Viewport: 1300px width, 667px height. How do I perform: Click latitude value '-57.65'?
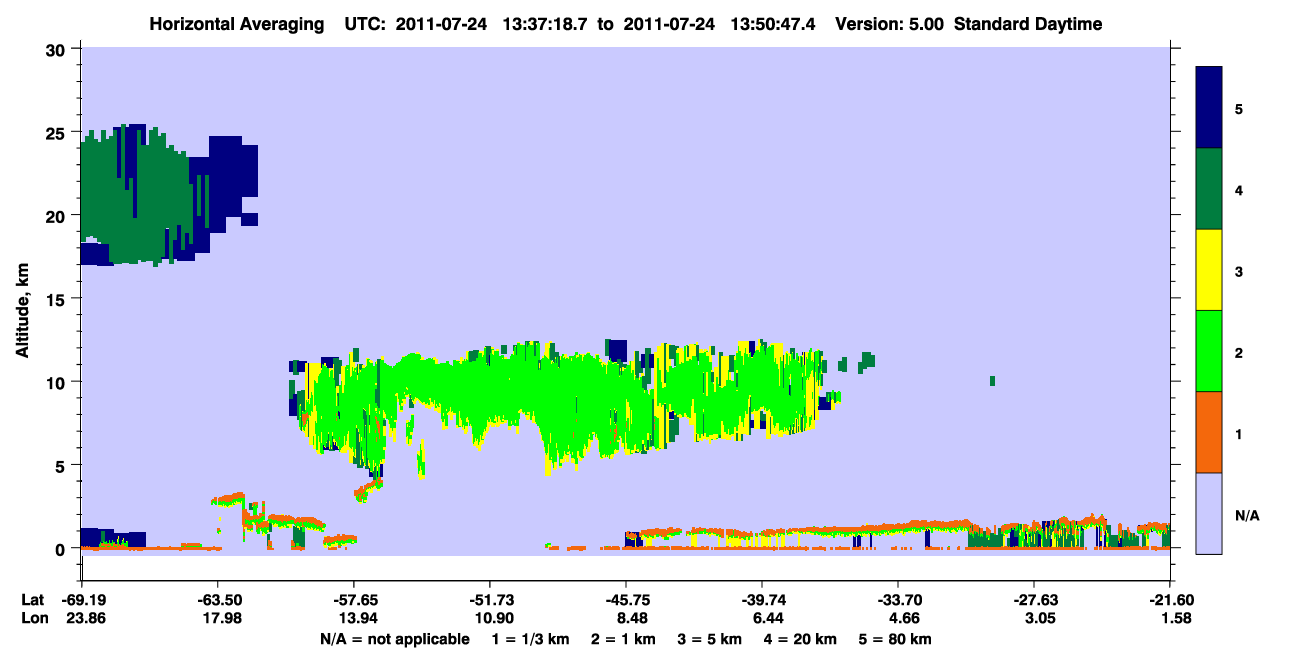(x=354, y=600)
